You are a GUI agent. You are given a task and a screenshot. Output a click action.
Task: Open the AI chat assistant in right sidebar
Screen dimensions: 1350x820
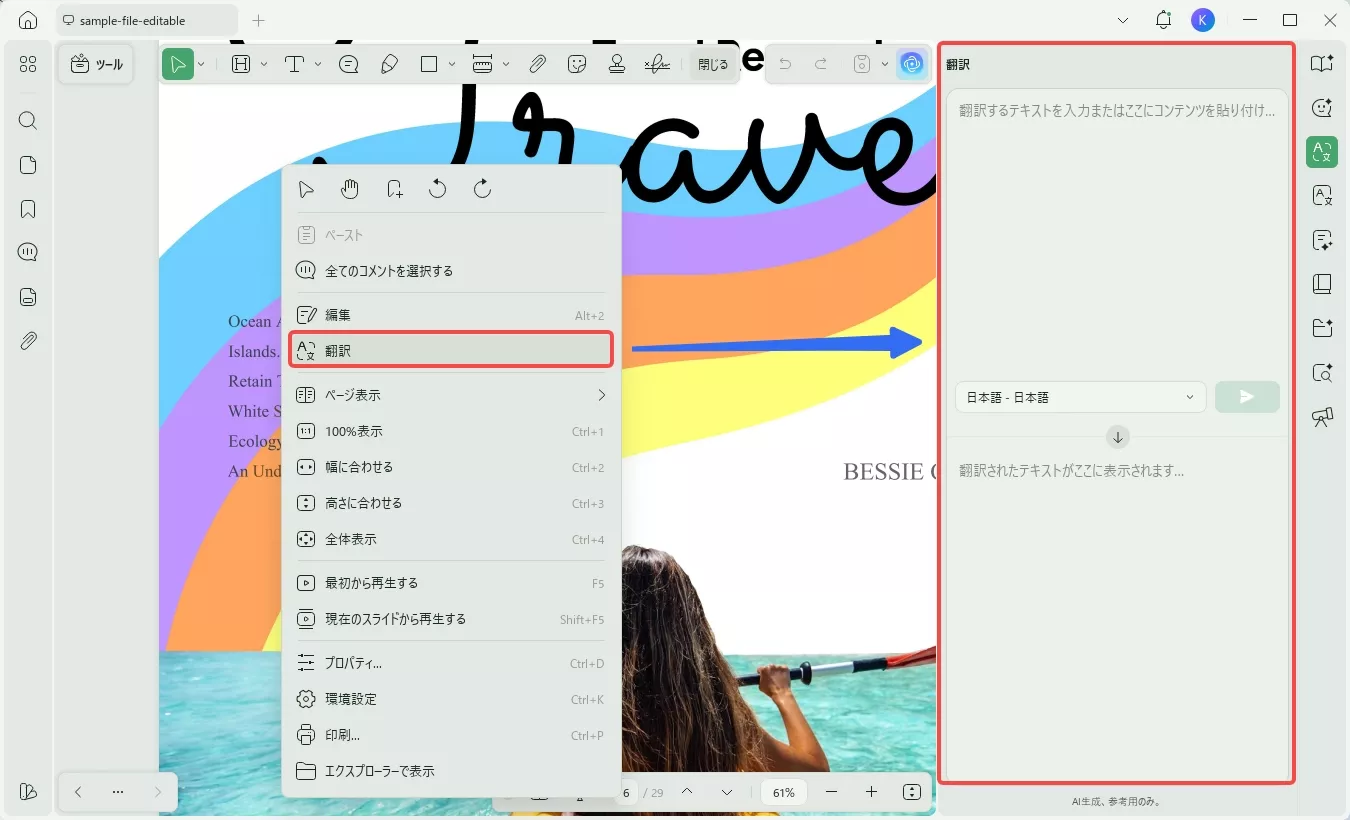click(1321, 107)
